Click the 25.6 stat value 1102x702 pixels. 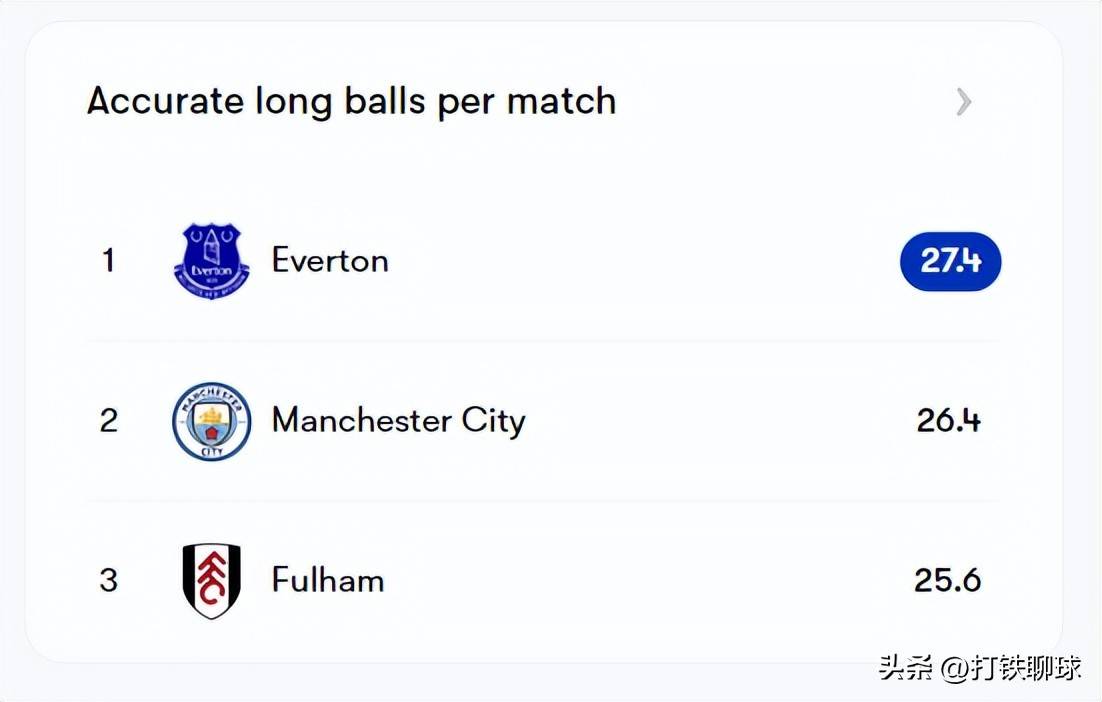click(947, 581)
